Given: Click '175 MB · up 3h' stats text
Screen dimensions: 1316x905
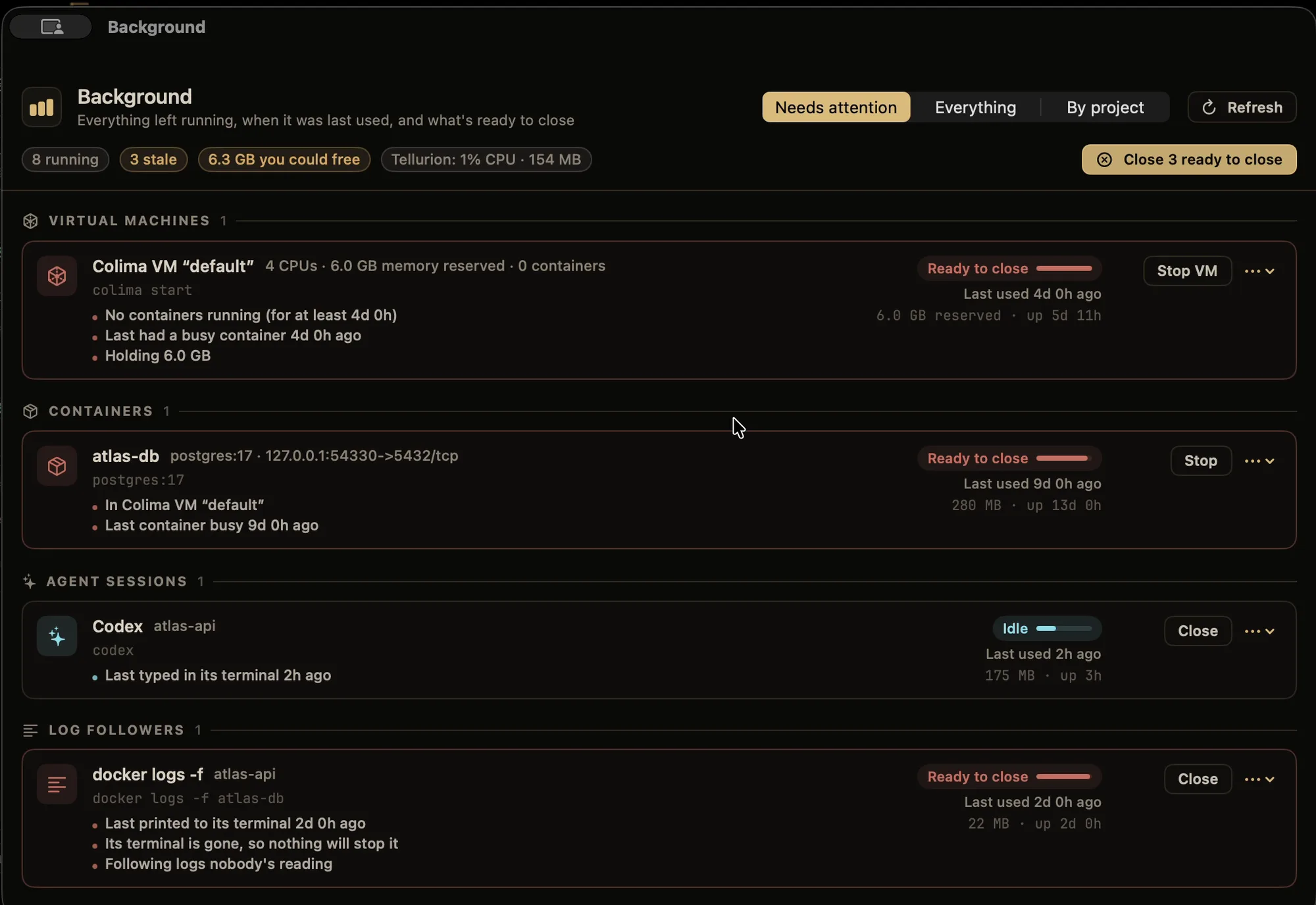Looking at the screenshot, I should point(1043,676).
